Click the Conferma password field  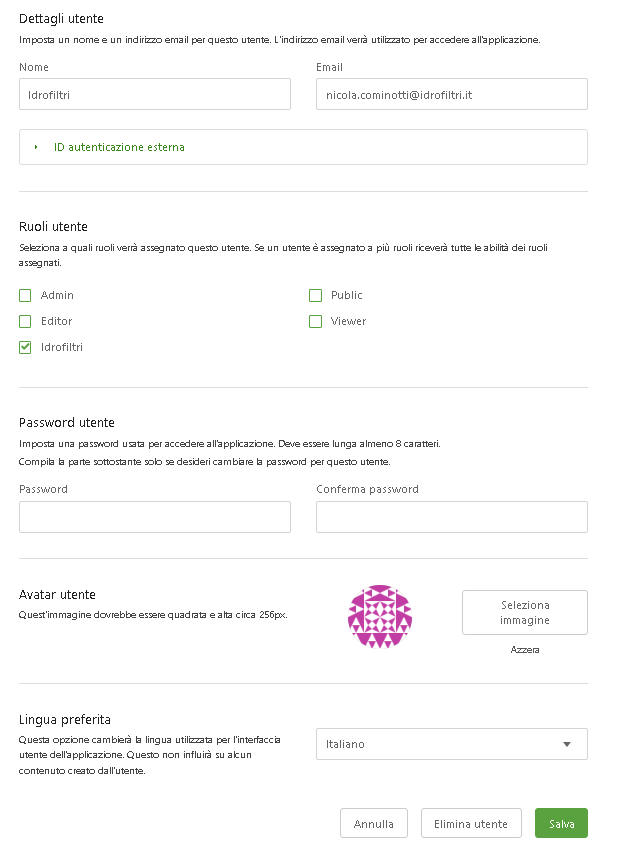(x=451, y=517)
